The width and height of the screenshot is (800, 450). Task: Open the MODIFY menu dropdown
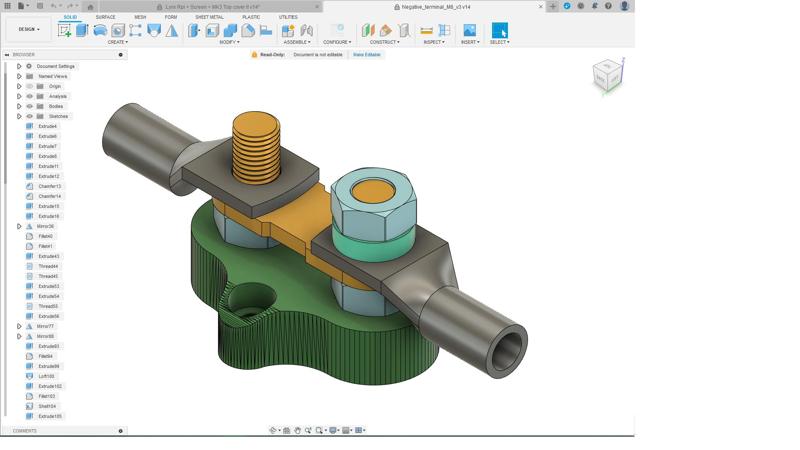coord(229,42)
